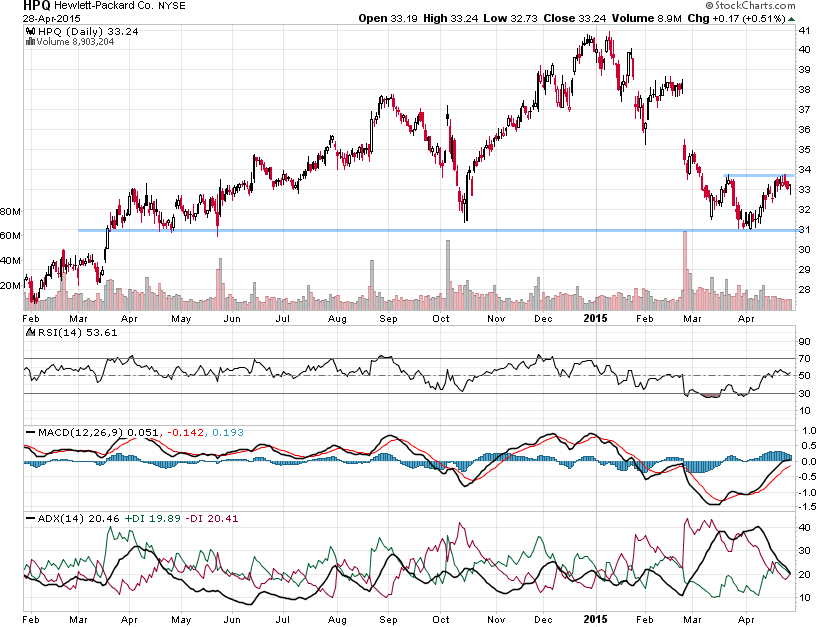Screen dimensions: 816x627
Task: Click the Low 32.73 value
Action: [x=510, y=18]
